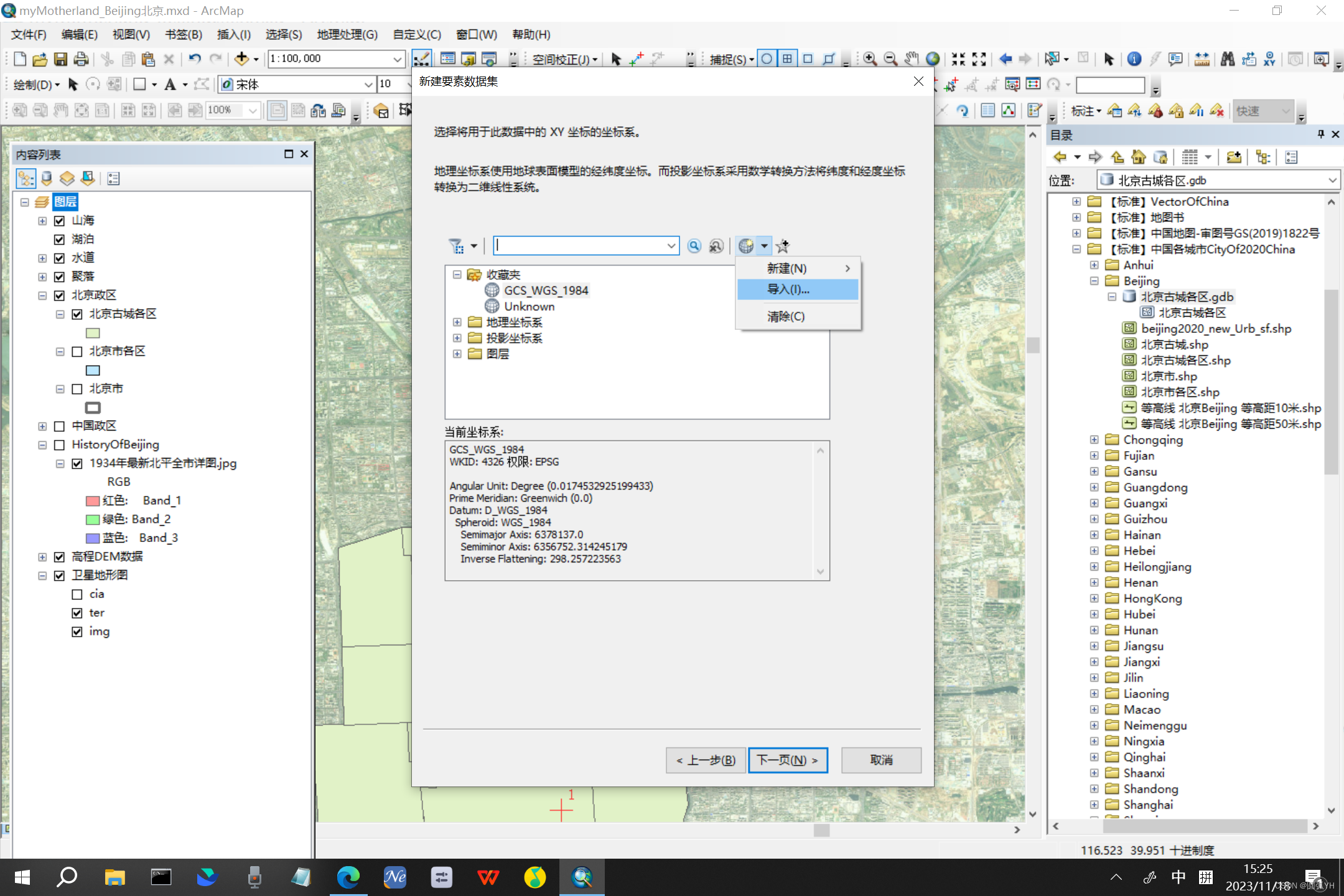
Task: Enable the 北京市各区 layer checkbox
Action: coord(77,352)
